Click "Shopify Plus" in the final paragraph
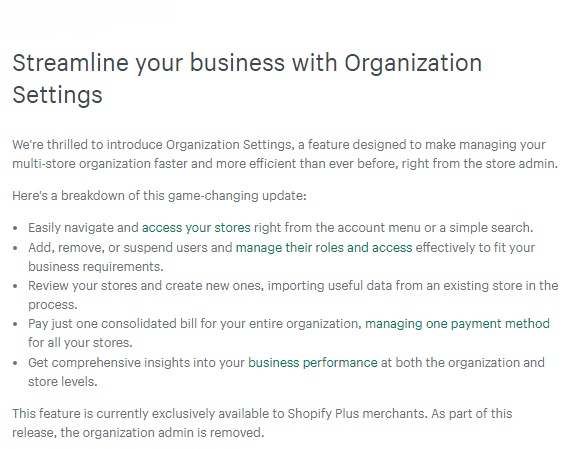 click(323, 414)
